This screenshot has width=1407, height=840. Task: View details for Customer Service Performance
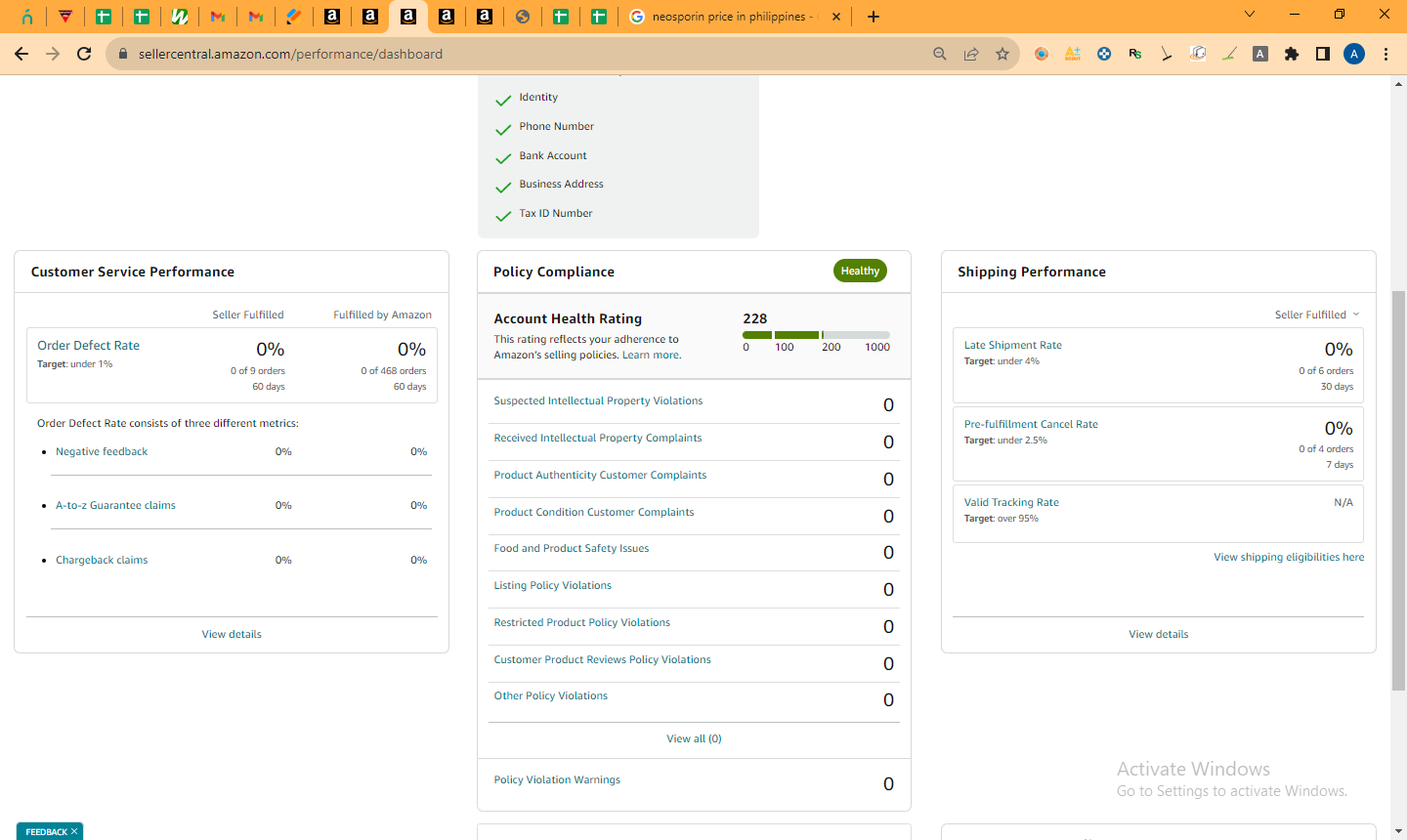232,634
